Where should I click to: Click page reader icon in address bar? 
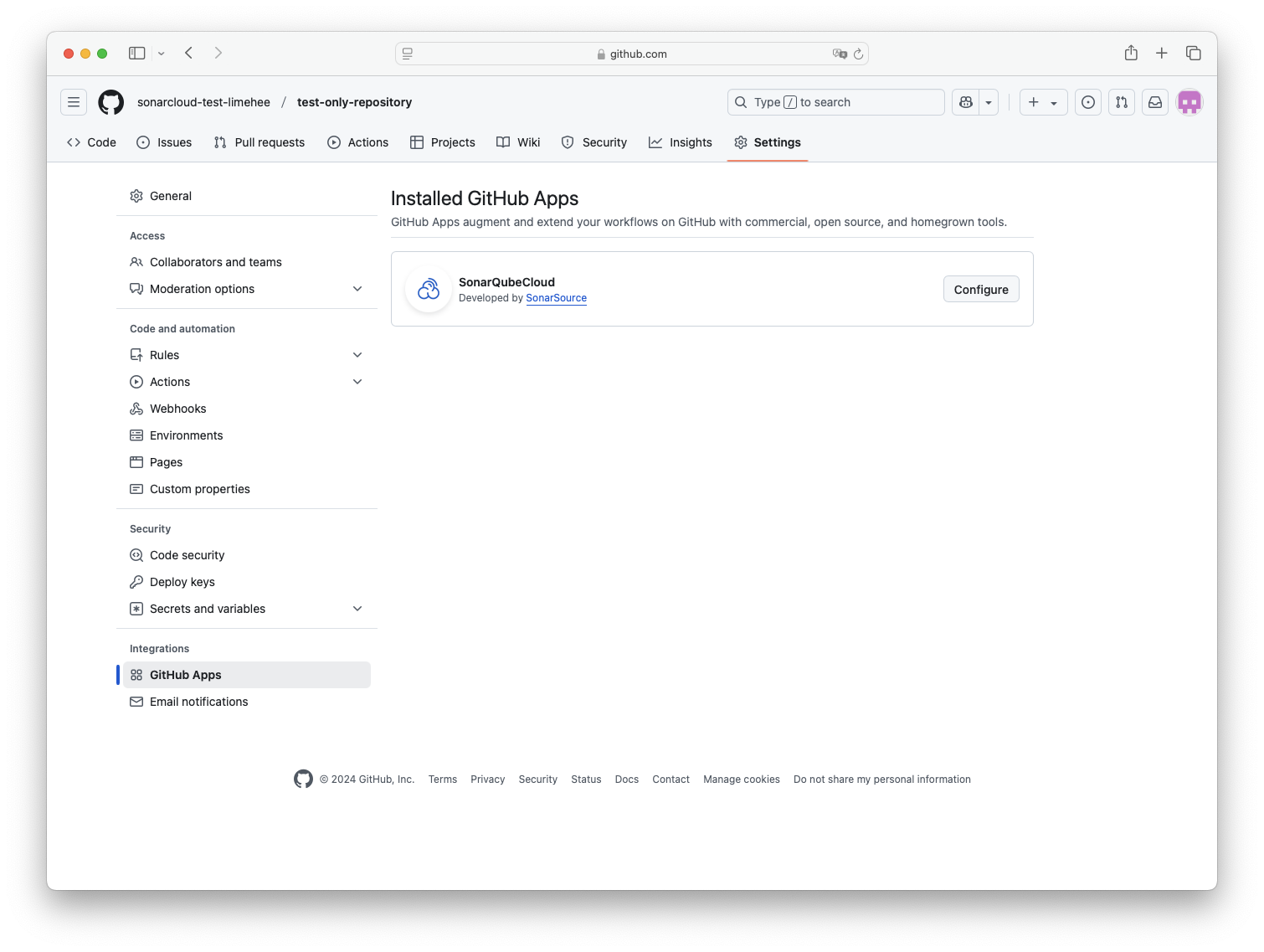(408, 54)
